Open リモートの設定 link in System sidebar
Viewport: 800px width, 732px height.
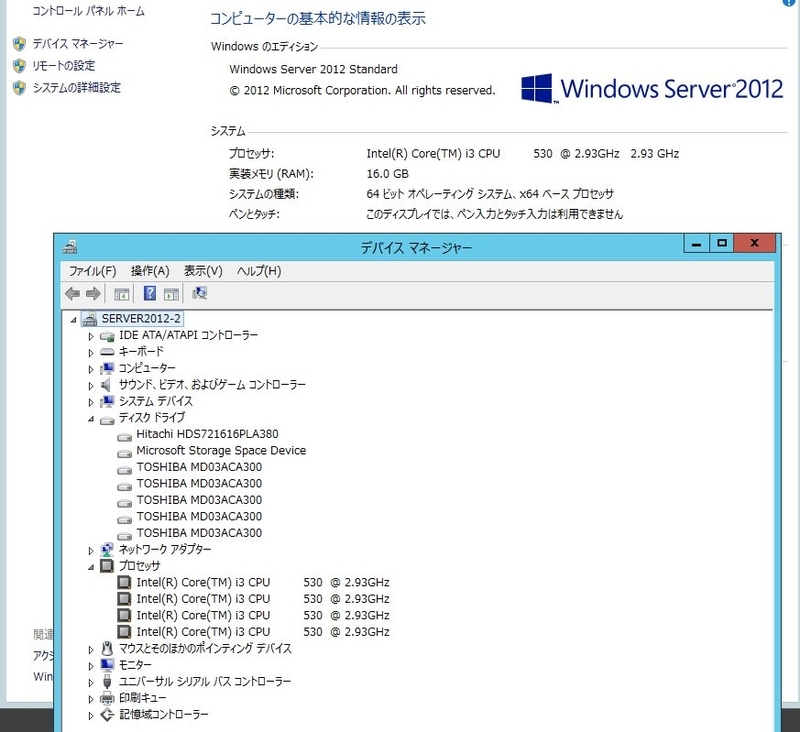coord(64,66)
